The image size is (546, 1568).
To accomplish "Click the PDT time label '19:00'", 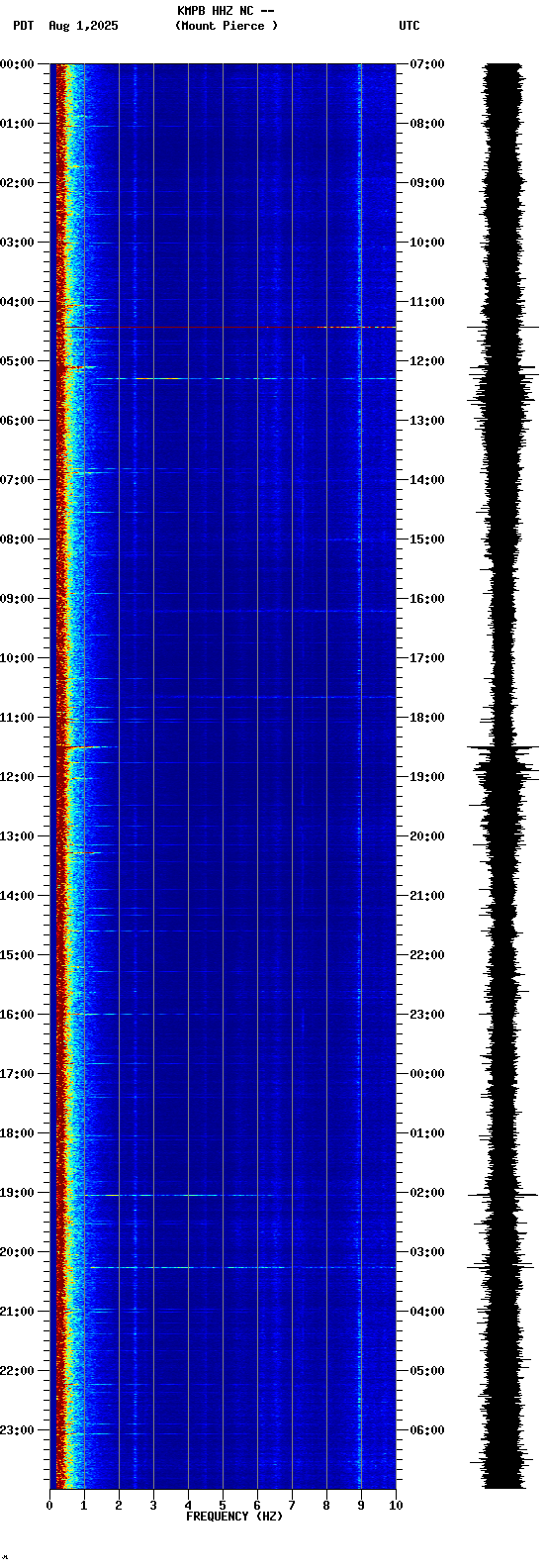I will point(17,1193).
